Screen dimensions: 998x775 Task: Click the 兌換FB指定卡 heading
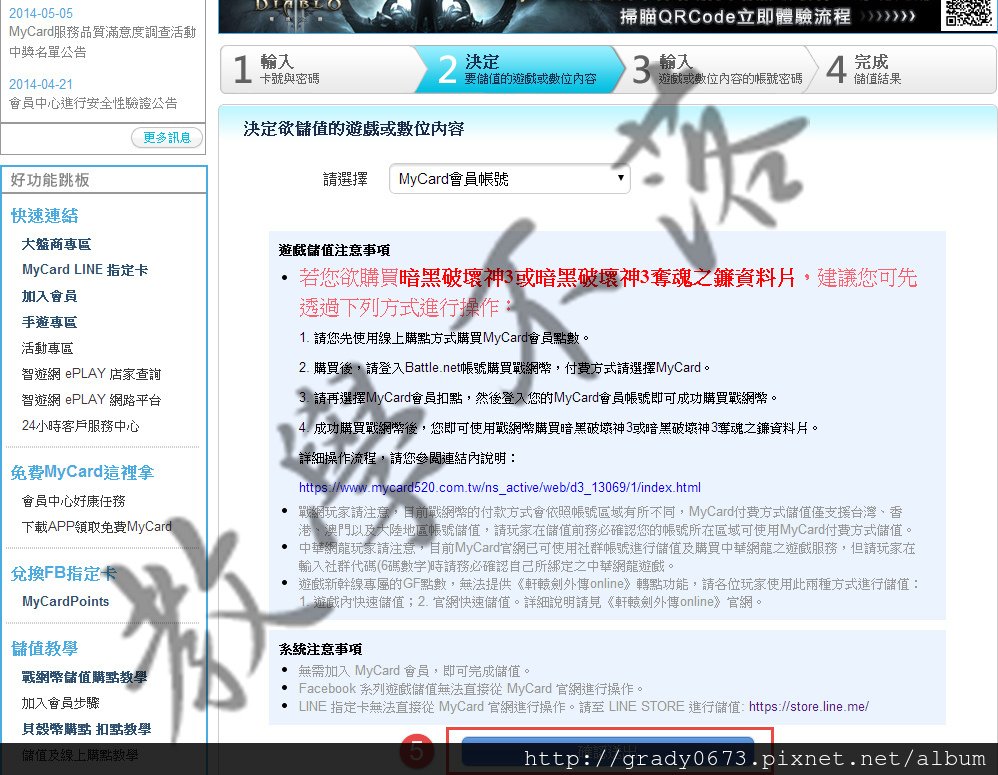click(64, 573)
